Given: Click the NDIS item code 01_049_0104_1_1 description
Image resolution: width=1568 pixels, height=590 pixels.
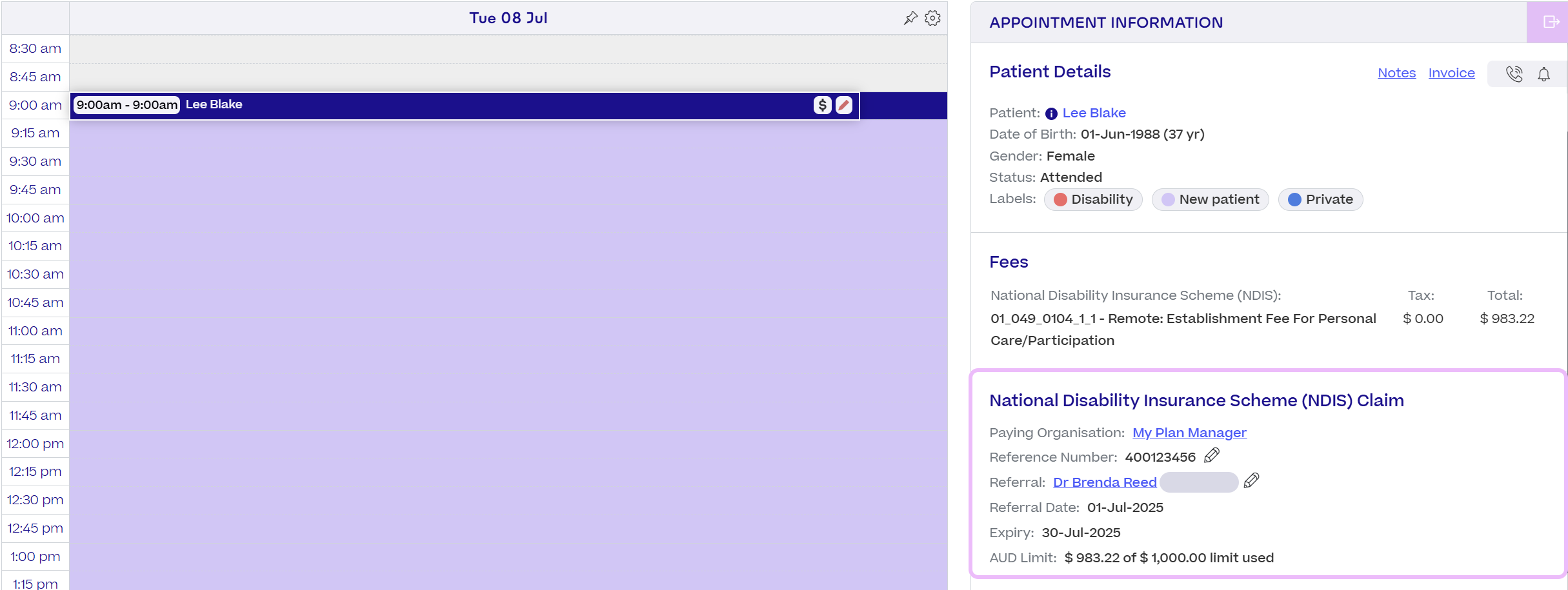Looking at the screenshot, I should 1183,329.
